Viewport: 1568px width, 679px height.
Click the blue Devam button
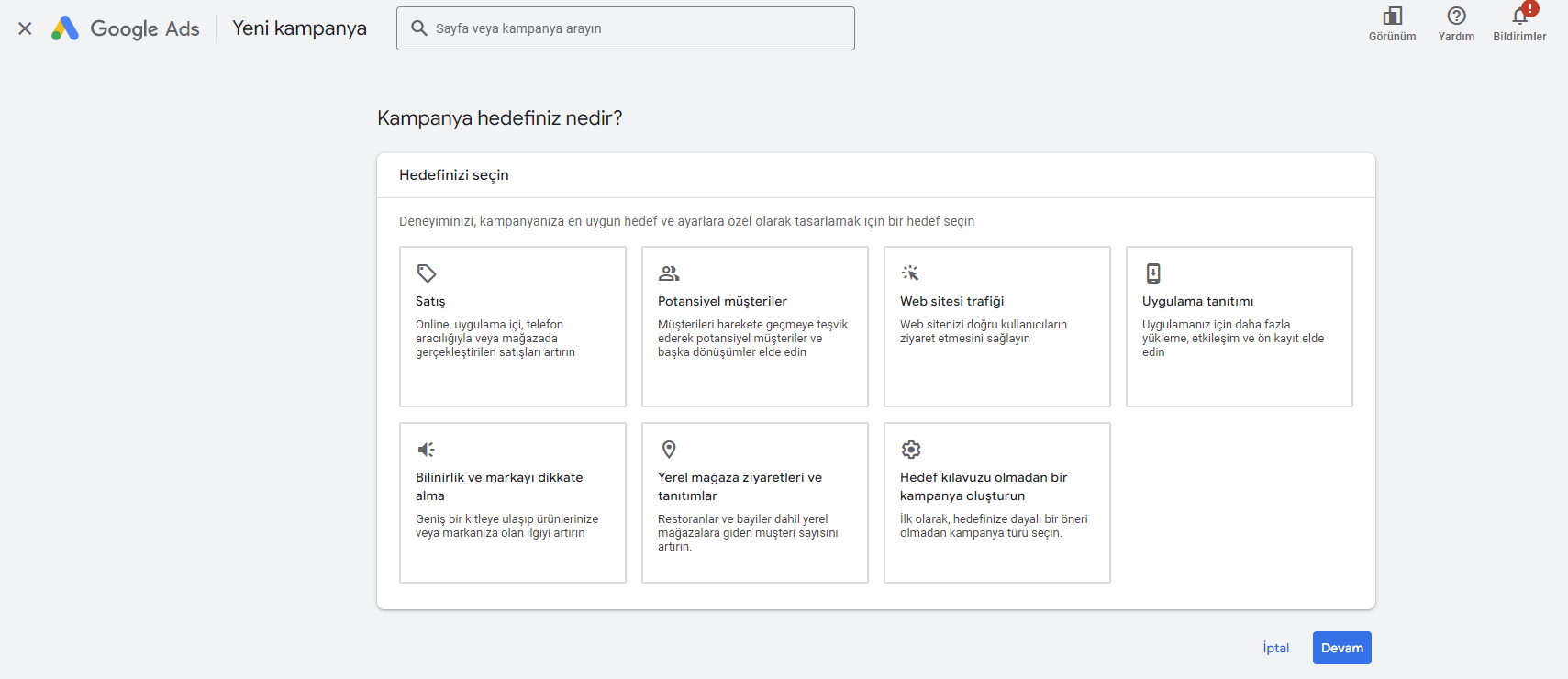pos(1341,648)
